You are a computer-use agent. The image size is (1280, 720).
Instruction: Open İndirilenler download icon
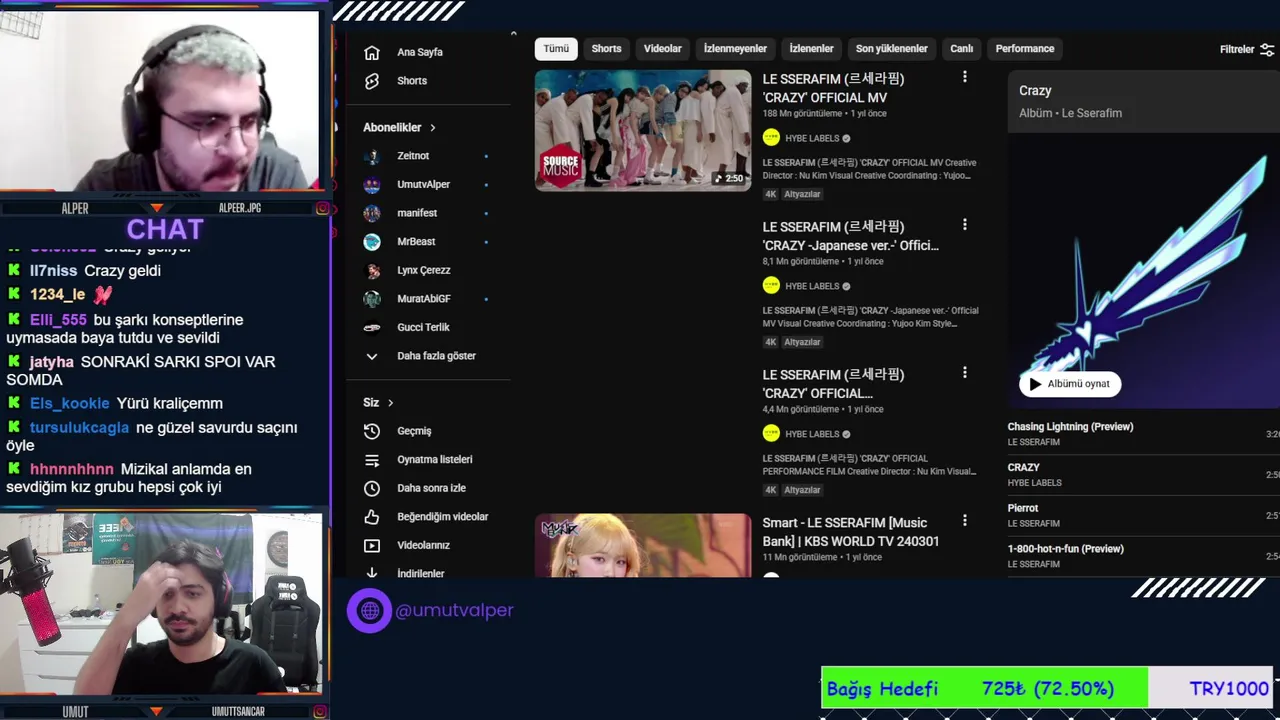pyautogui.click(x=372, y=573)
